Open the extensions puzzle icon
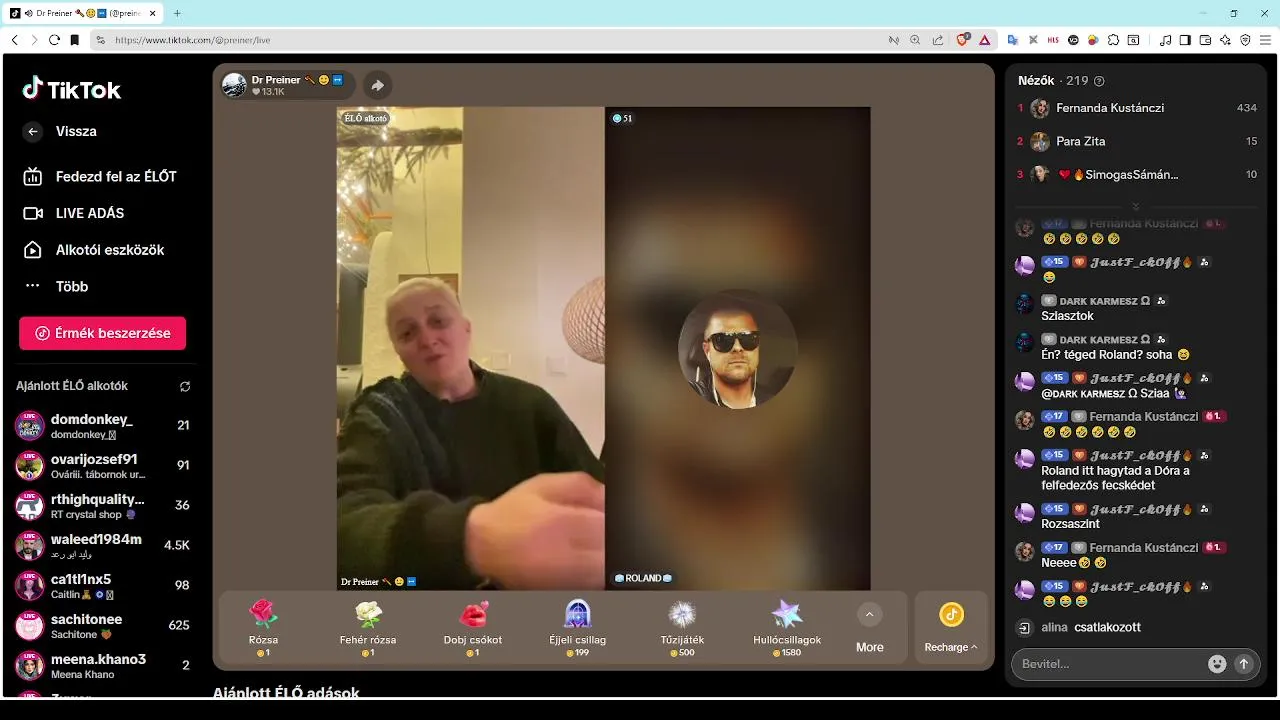Image resolution: width=1280 pixels, height=720 pixels. 1113,40
